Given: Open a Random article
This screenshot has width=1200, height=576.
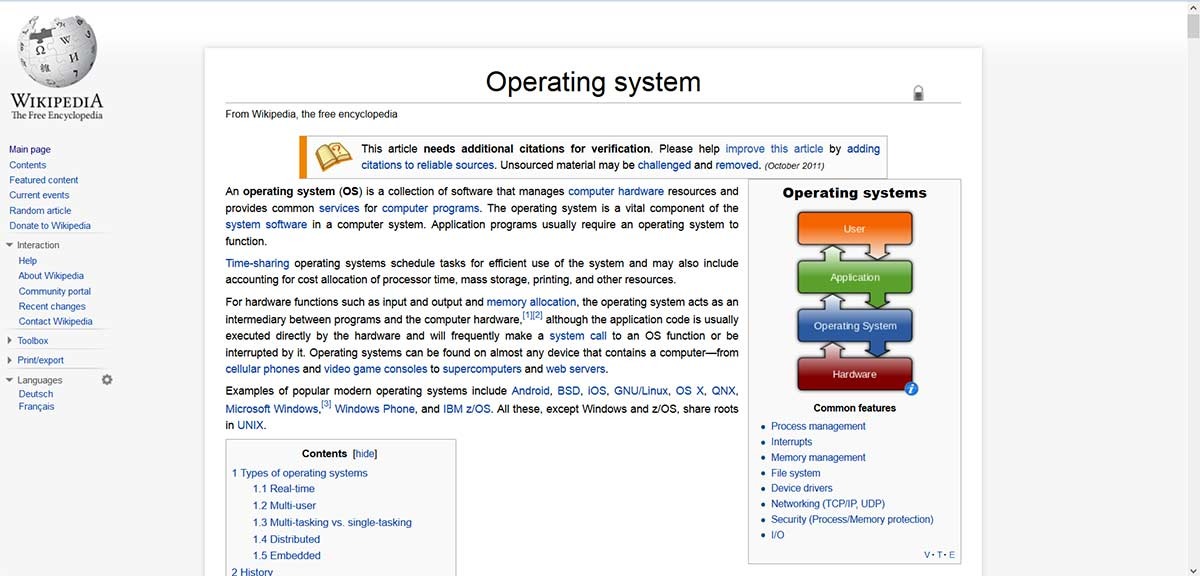Looking at the screenshot, I should click(40, 211).
